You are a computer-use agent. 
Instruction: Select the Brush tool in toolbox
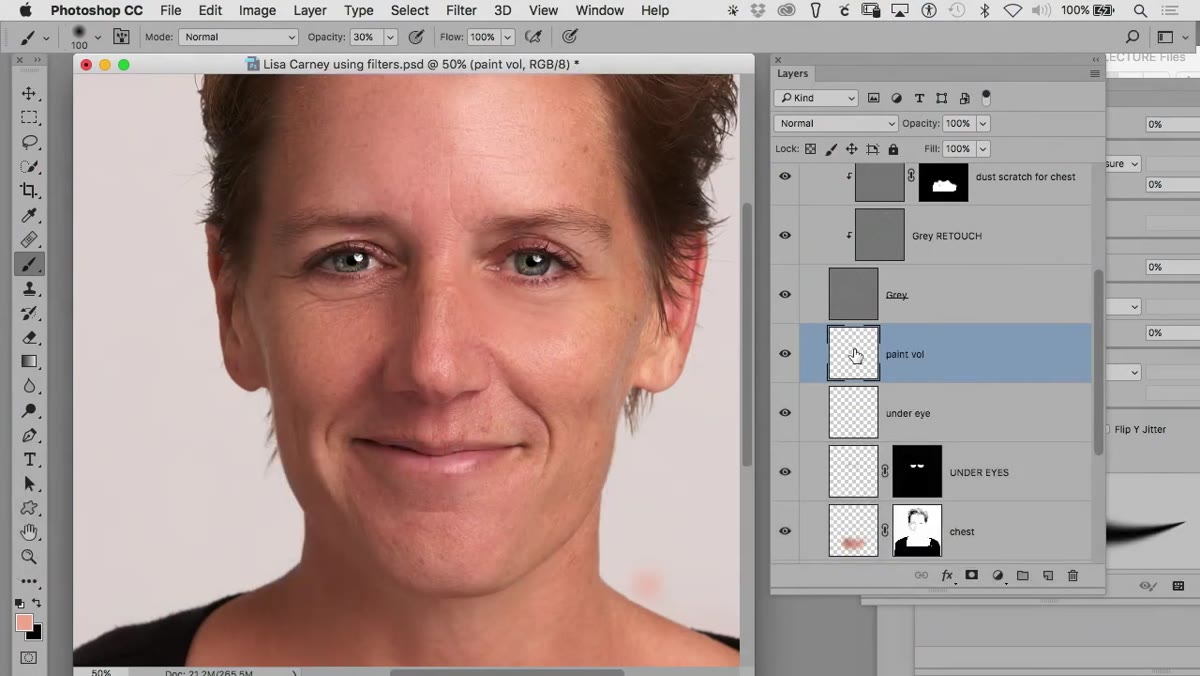(29, 265)
